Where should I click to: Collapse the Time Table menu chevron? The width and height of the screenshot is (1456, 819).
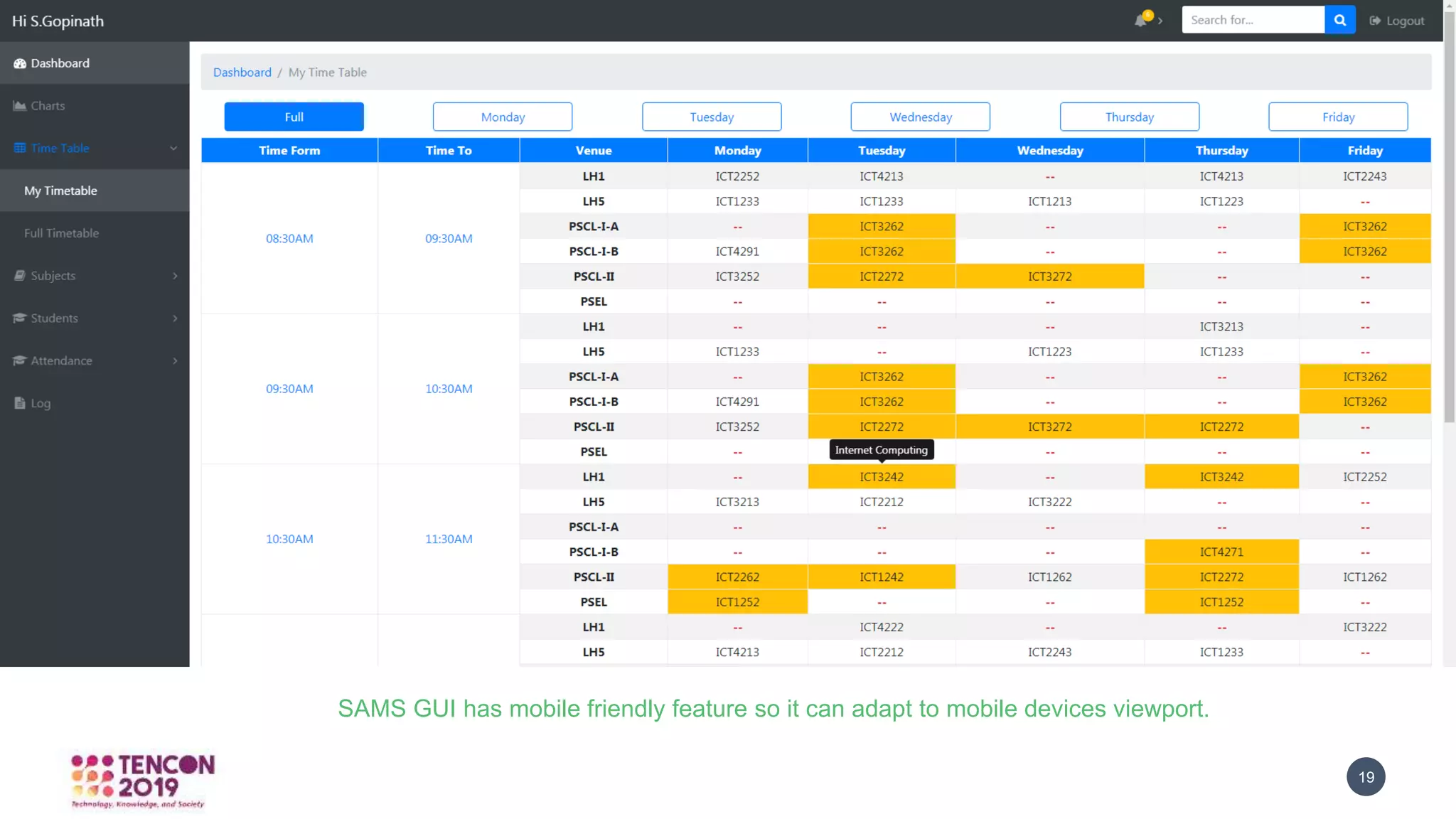(173, 148)
